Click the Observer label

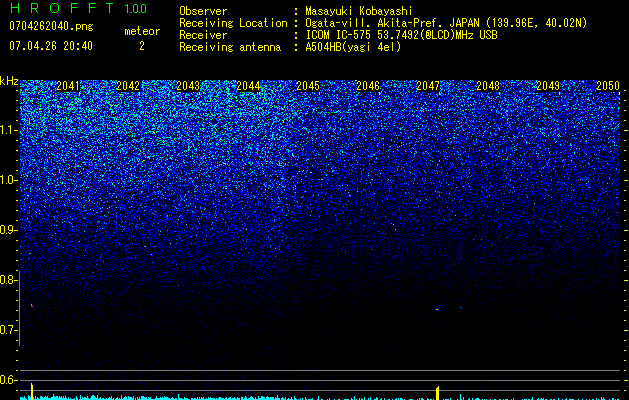coord(203,11)
